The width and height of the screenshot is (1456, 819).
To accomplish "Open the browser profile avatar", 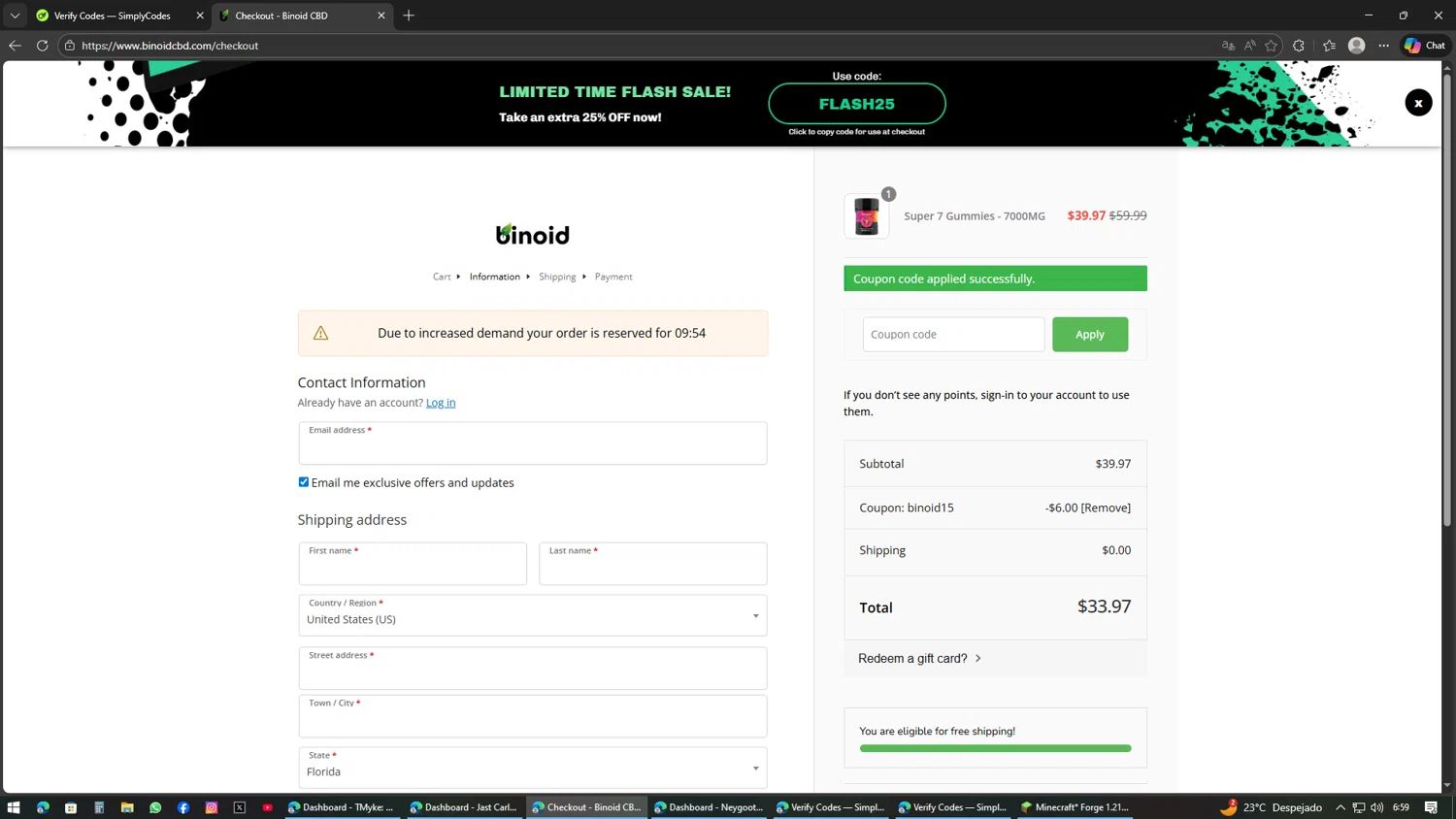I will pyautogui.click(x=1357, y=46).
